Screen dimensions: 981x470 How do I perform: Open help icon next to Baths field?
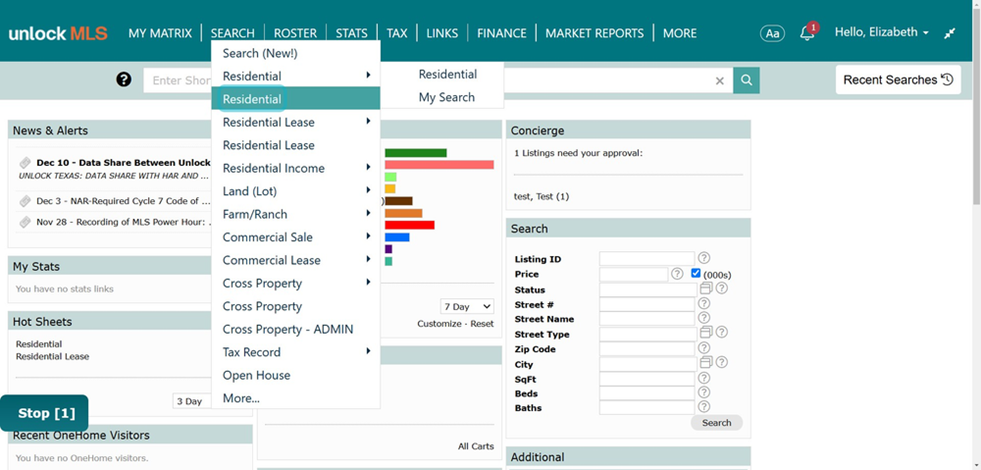coord(704,407)
